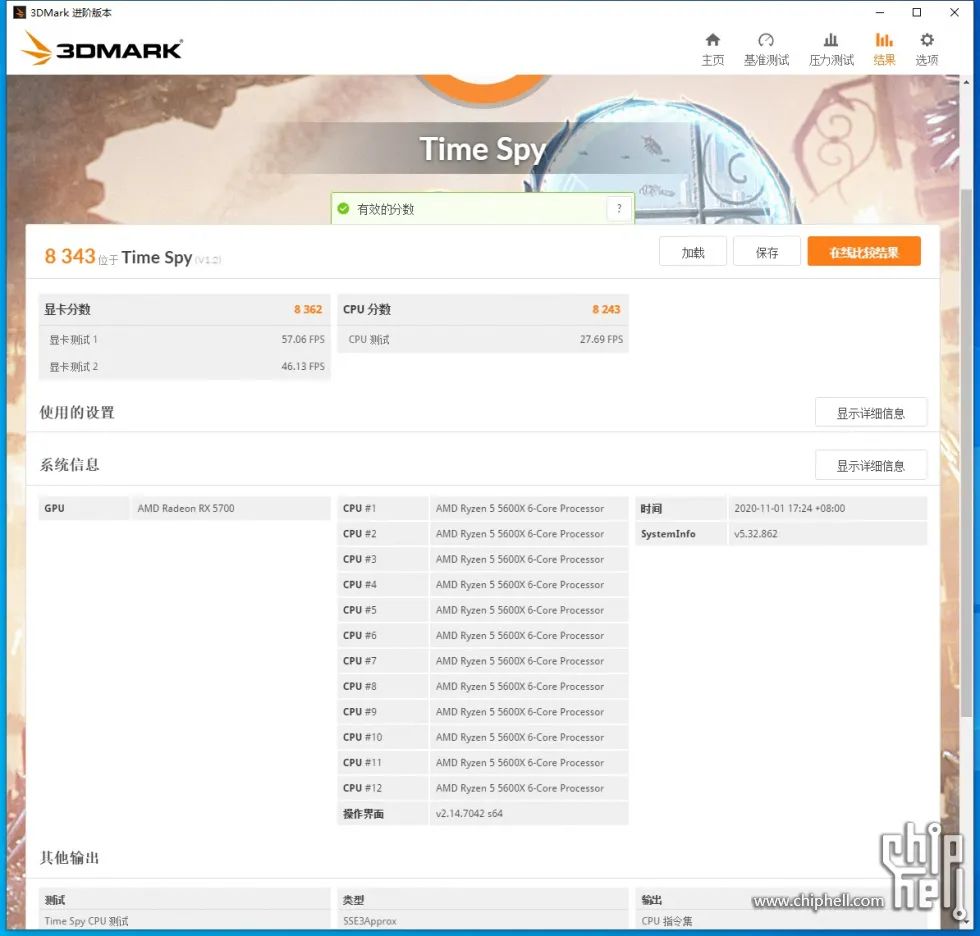Screen dimensions: 980x936
Task: Click the question mark help button
Action: click(x=619, y=209)
